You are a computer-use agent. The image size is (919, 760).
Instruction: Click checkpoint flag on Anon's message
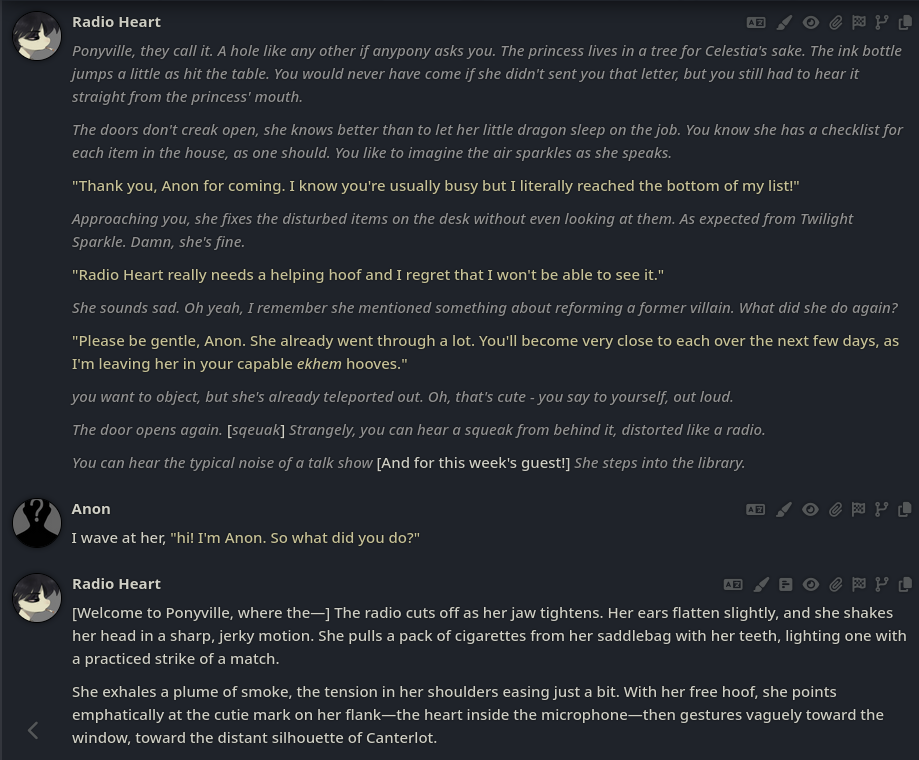pyautogui.click(x=859, y=510)
